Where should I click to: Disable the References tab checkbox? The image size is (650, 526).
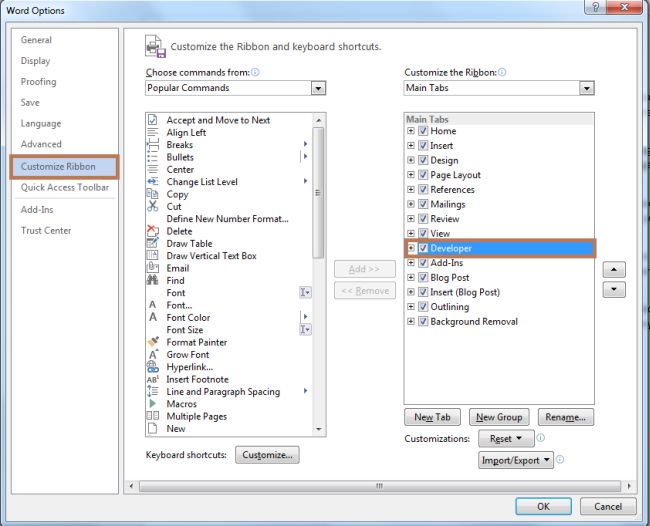coord(423,189)
